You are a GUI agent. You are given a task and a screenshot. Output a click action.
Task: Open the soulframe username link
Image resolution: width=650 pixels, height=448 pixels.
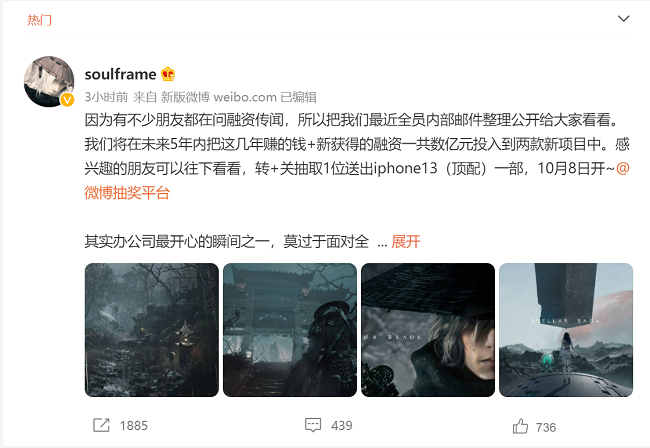coord(120,74)
